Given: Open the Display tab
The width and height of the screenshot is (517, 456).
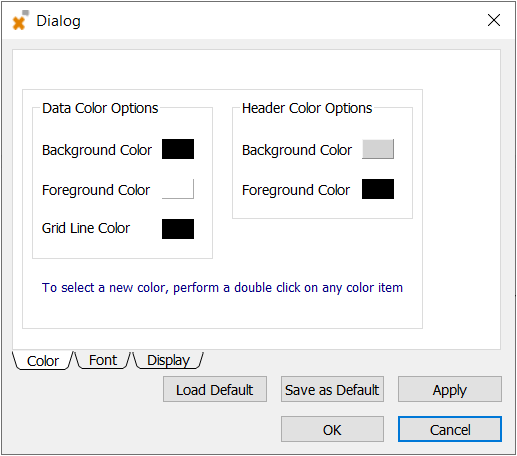Looking at the screenshot, I should (168, 360).
